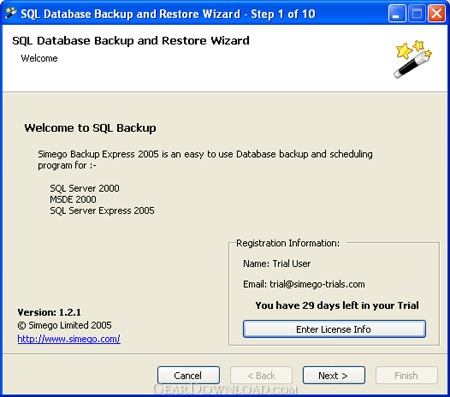450x397 pixels.
Task: Click the window title bar text
Action: (x=168, y=14)
